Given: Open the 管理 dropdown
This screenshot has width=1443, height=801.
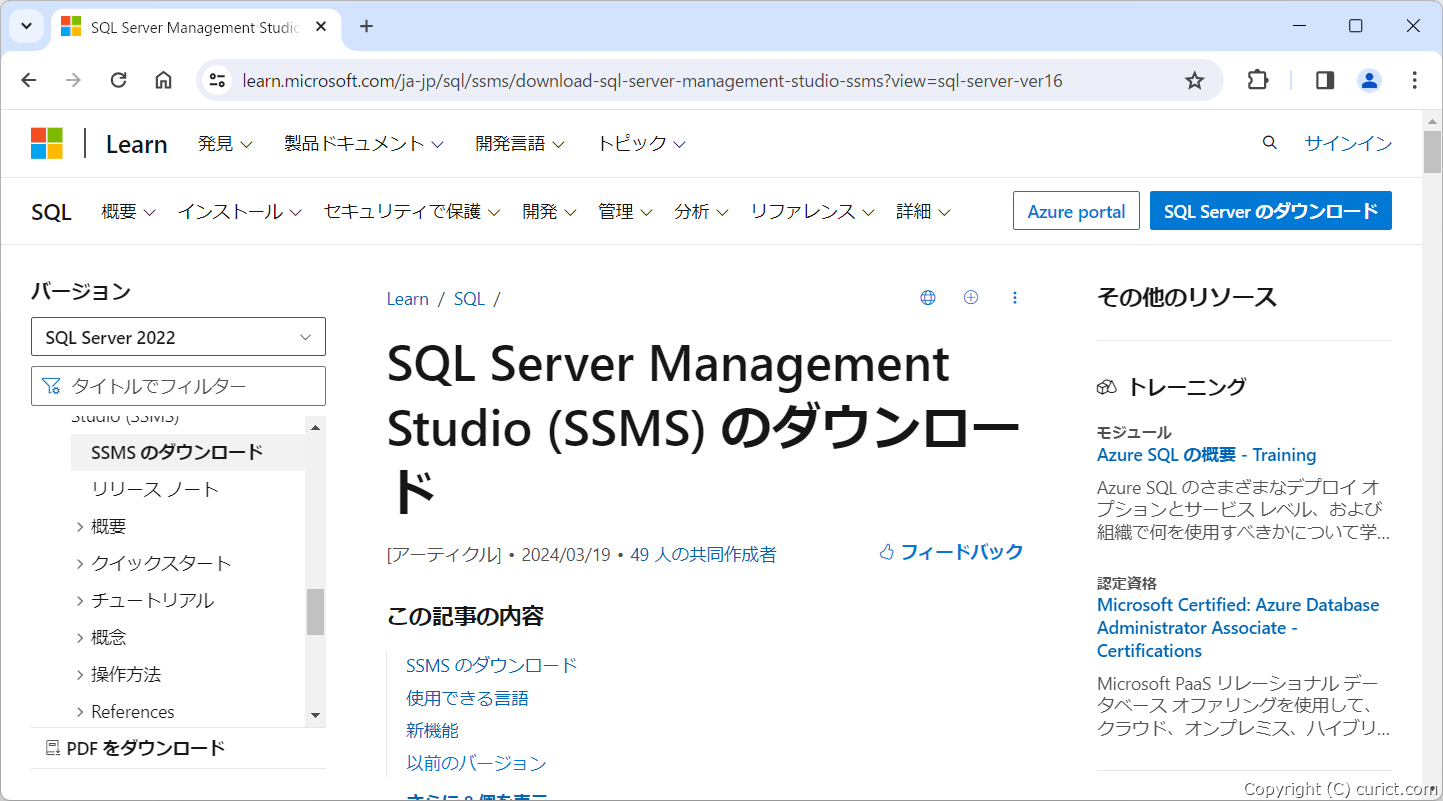Looking at the screenshot, I should tap(625, 211).
